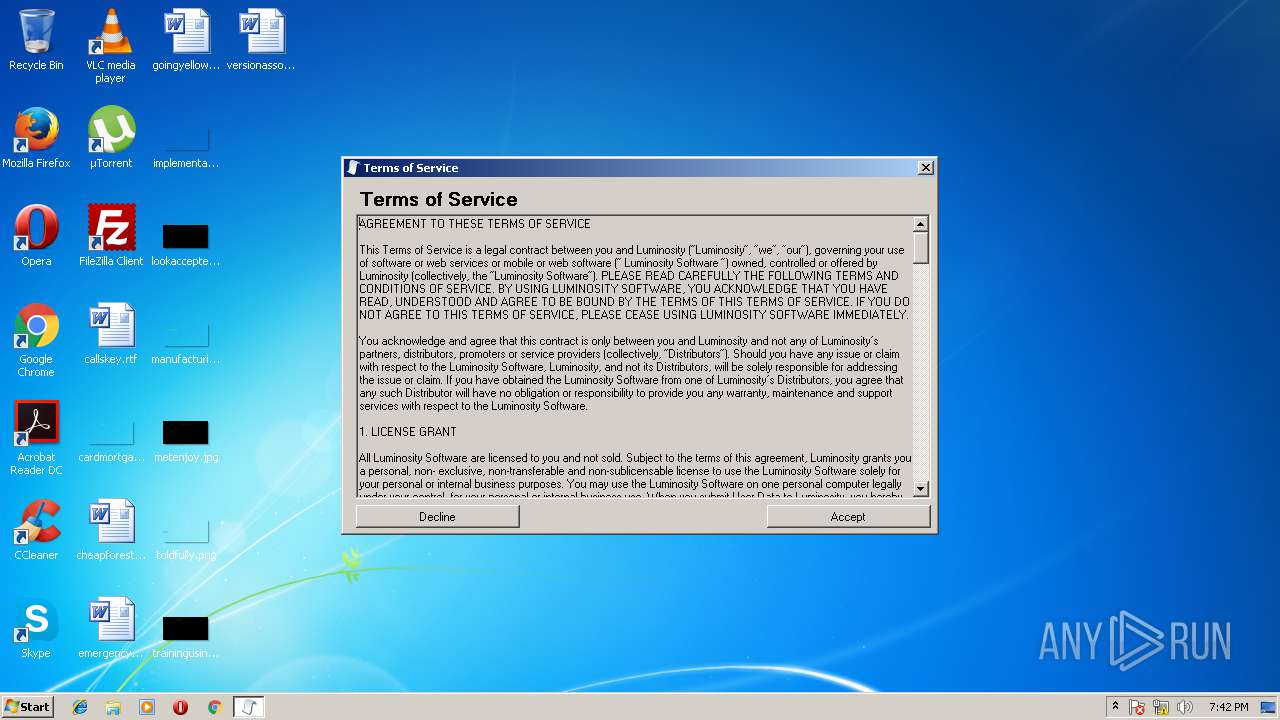Image resolution: width=1280 pixels, height=720 pixels.
Task: Open network tray icon
Action: (x=1161, y=707)
